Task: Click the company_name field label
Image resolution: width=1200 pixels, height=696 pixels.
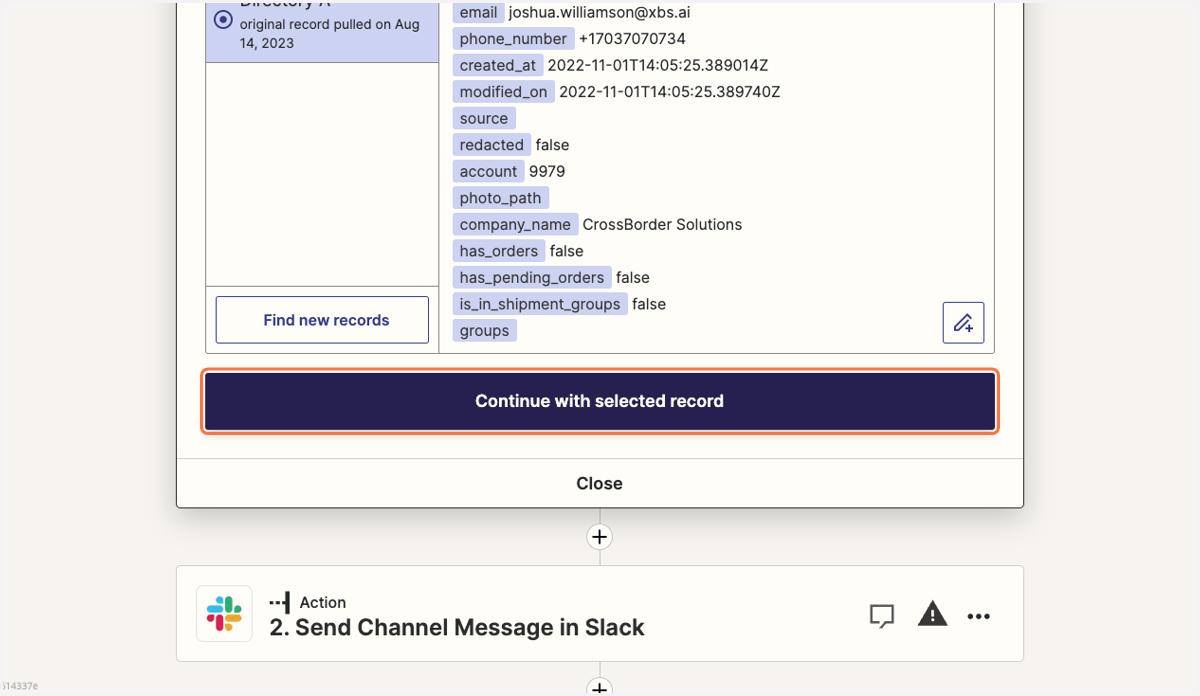Action: click(x=515, y=224)
